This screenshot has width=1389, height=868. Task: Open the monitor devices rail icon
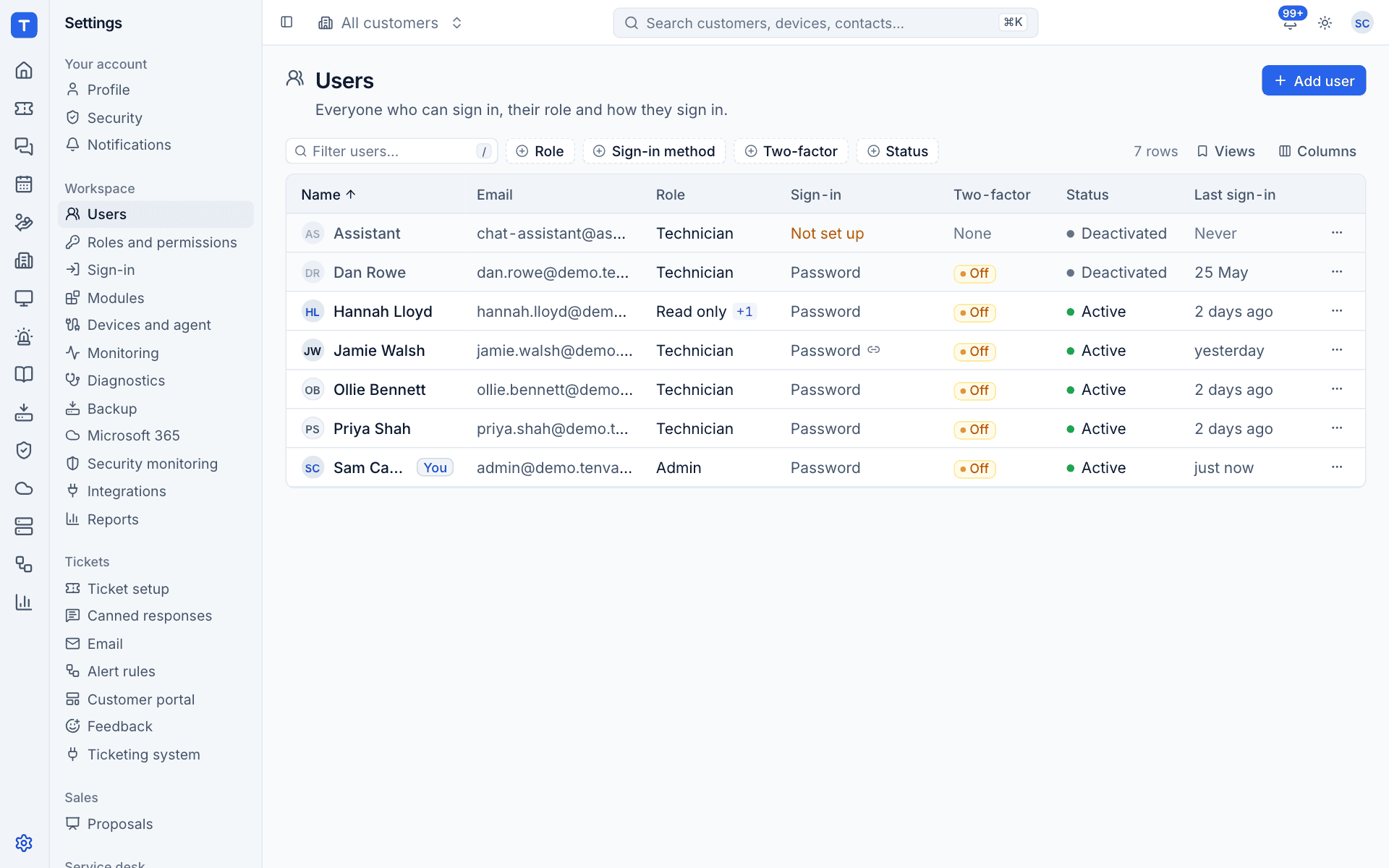pos(24,298)
